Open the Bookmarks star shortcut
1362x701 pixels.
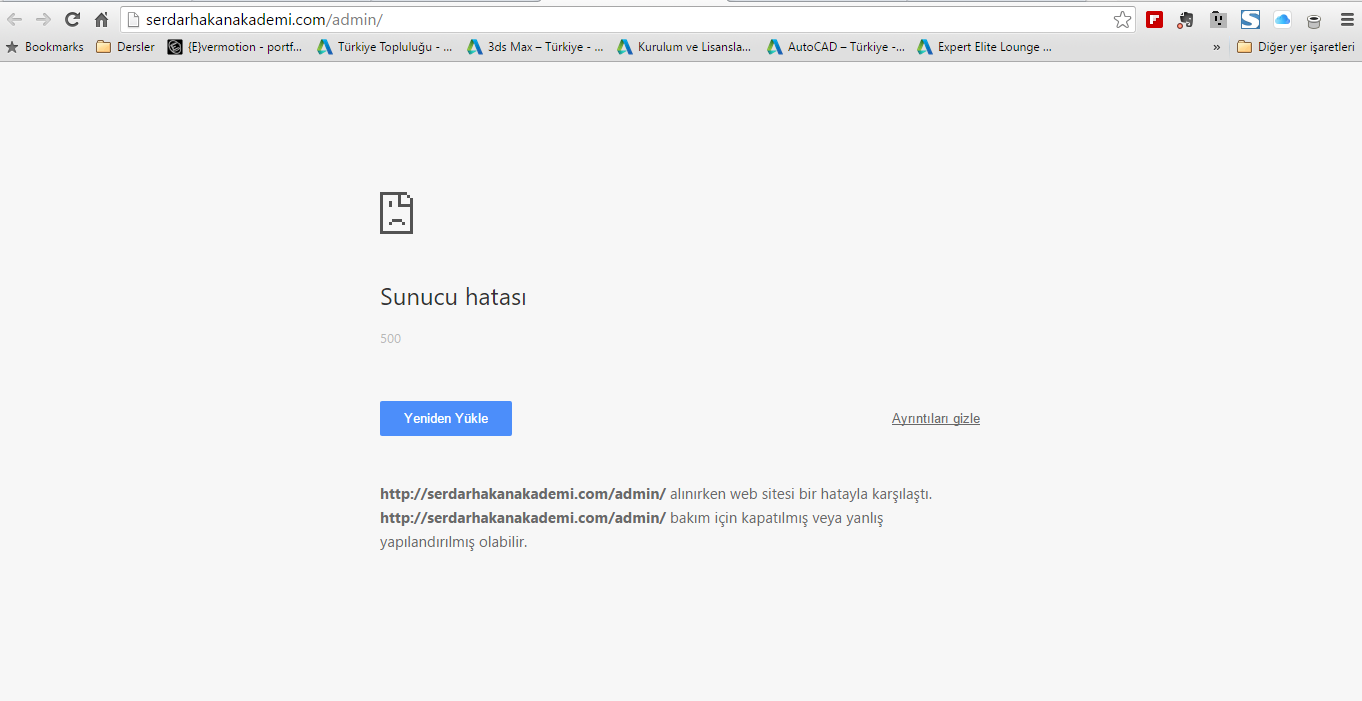(45, 46)
